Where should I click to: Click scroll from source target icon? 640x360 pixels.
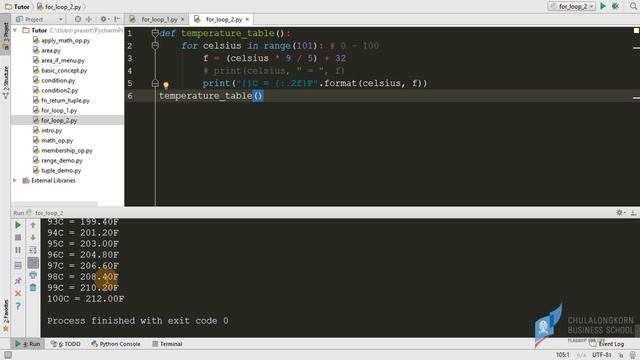pyautogui.click(x=78, y=19)
